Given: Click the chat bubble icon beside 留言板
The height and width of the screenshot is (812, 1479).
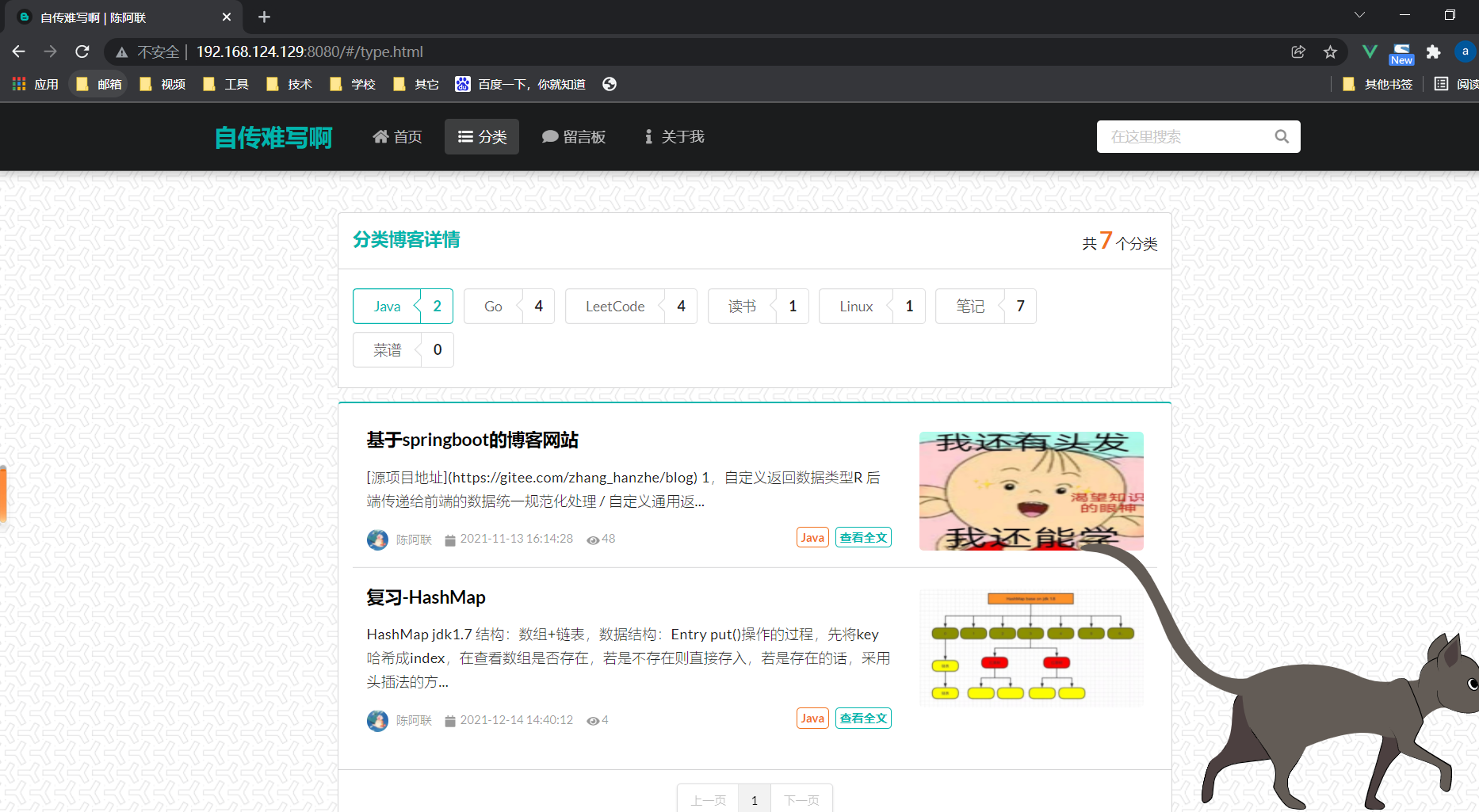Looking at the screenshot, I should pos(550,136).
